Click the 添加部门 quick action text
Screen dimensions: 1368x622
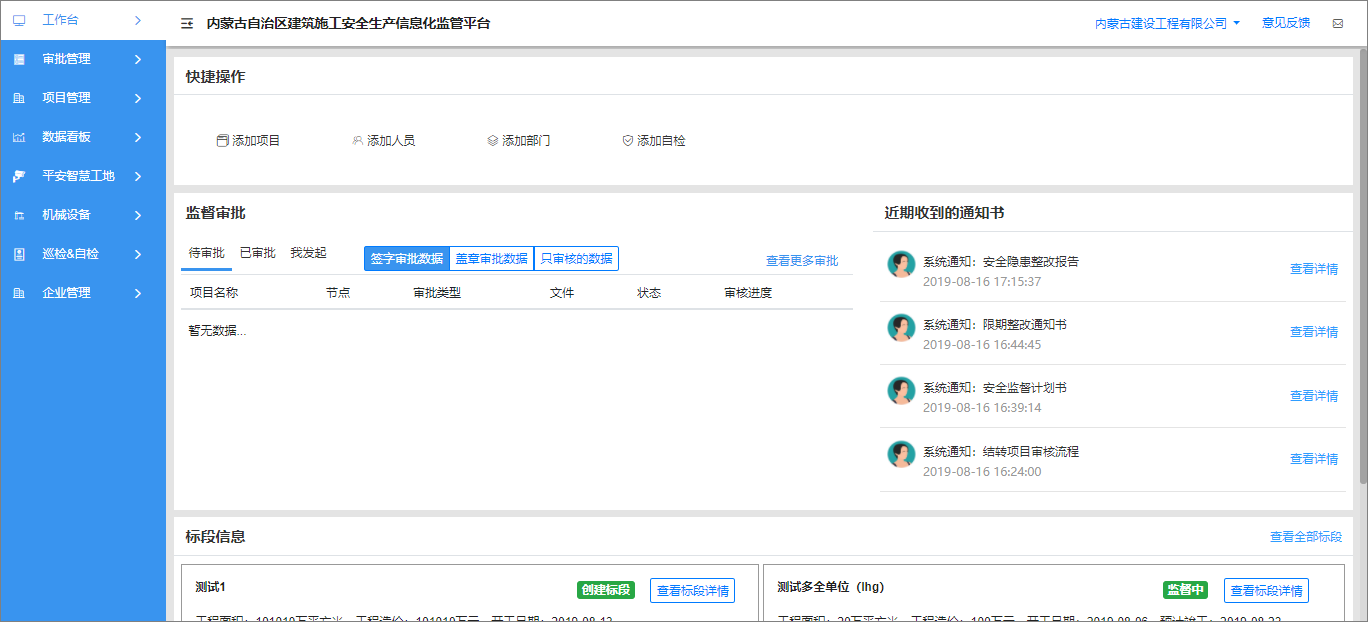pyautogui.click(x=526, y=141)
